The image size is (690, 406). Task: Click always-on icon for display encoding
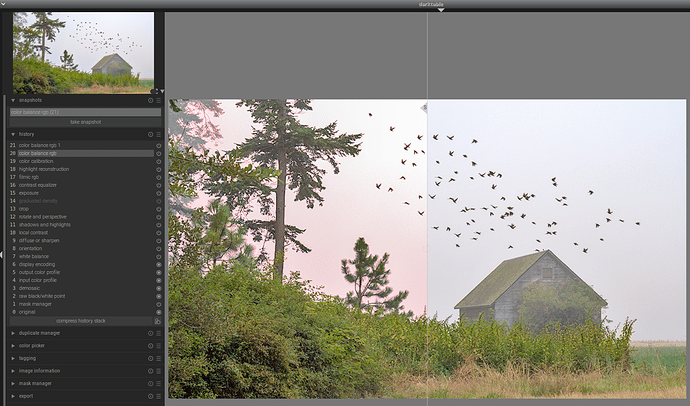[x=158, y=265]
